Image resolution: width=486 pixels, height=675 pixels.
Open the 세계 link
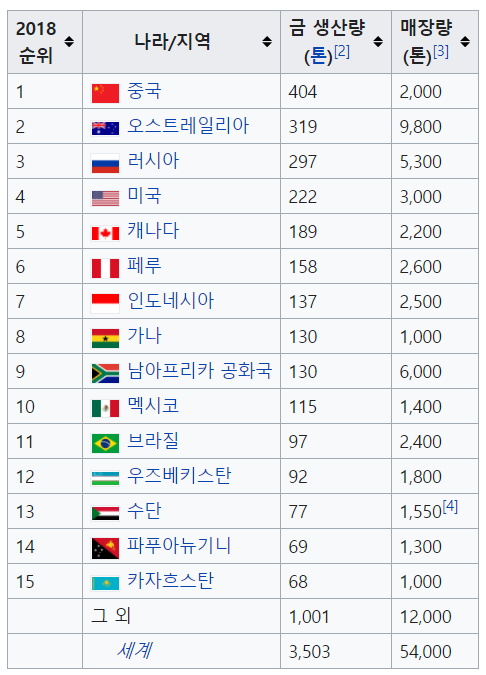[x=134, y=650]
